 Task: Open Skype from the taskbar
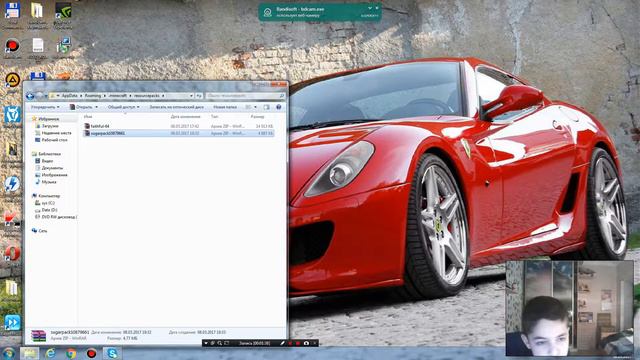[x=111, y=353]
